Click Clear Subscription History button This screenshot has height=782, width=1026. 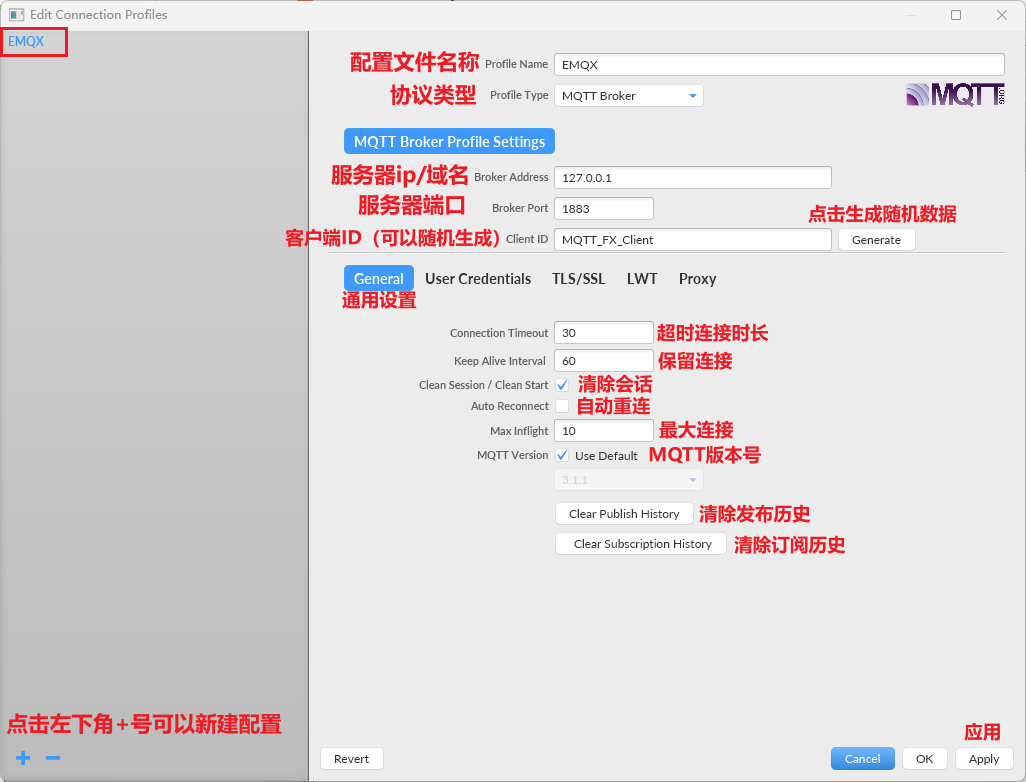point(641,544)
